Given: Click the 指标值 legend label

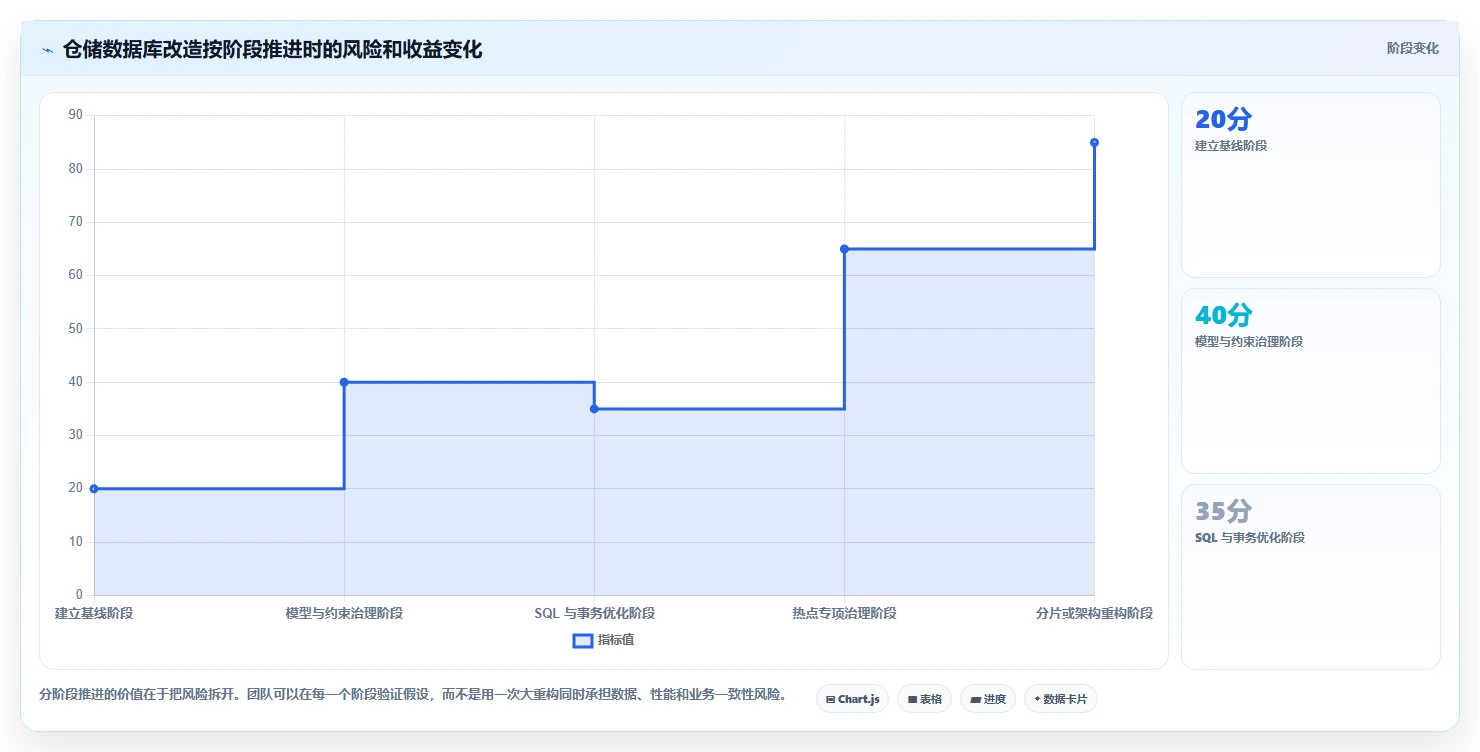Looking at the screenshot, I should tap(616, 640).
